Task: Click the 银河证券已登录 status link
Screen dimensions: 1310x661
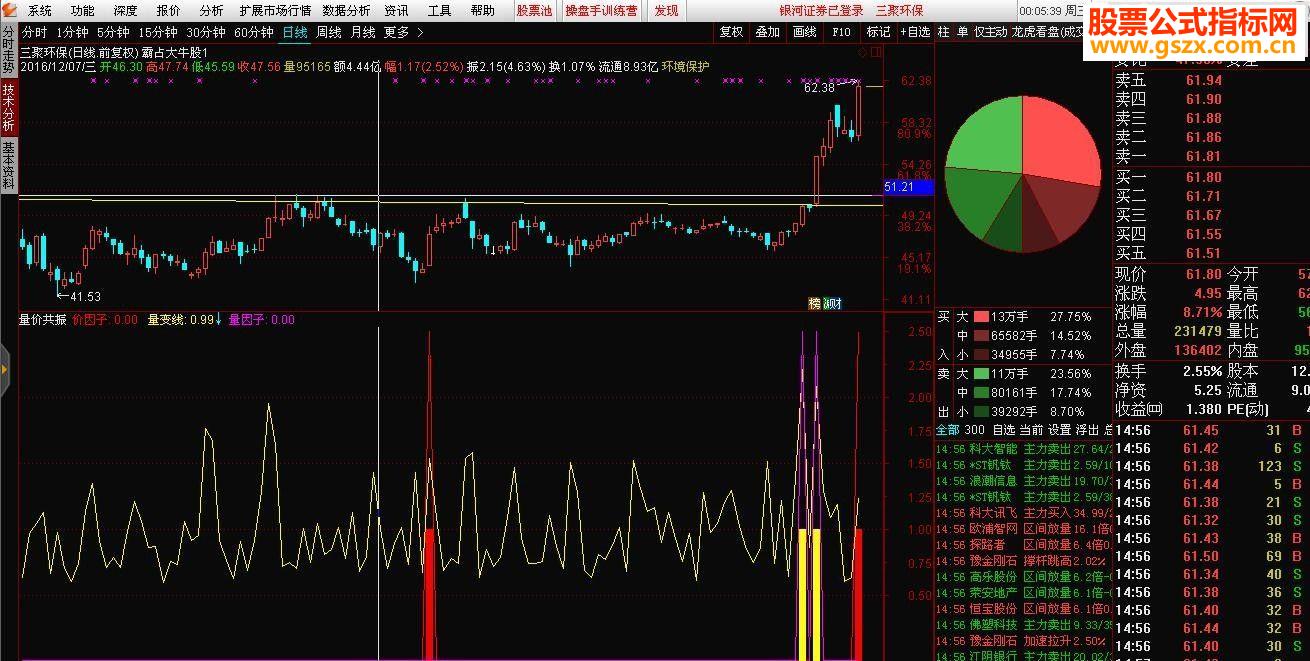Action: click(x=821, y=11)
